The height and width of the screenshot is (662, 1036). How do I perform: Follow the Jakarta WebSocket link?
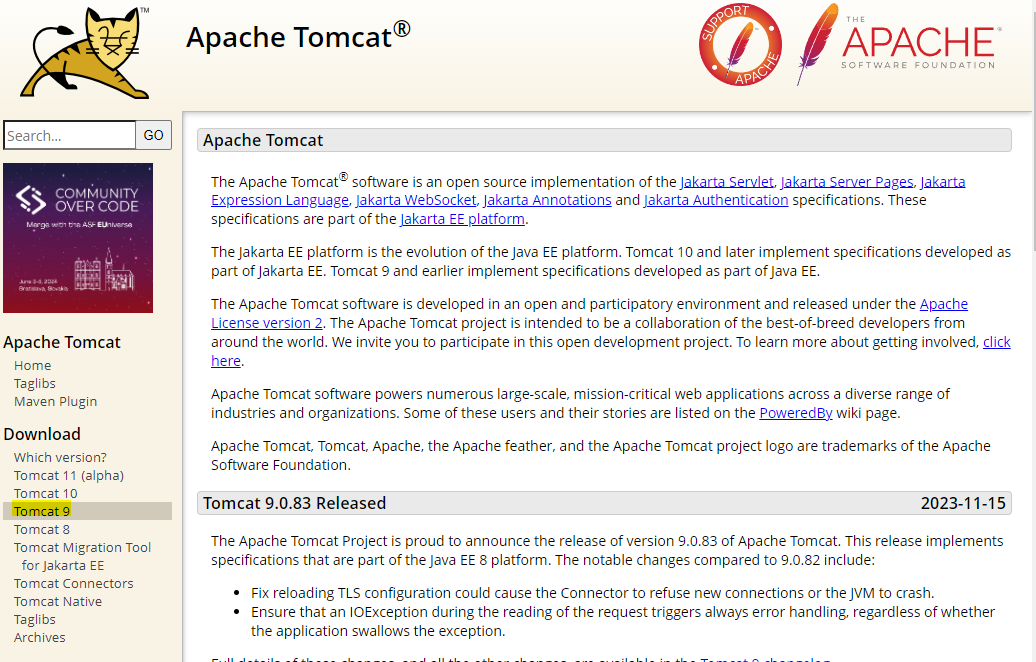(x=416, y=200)
